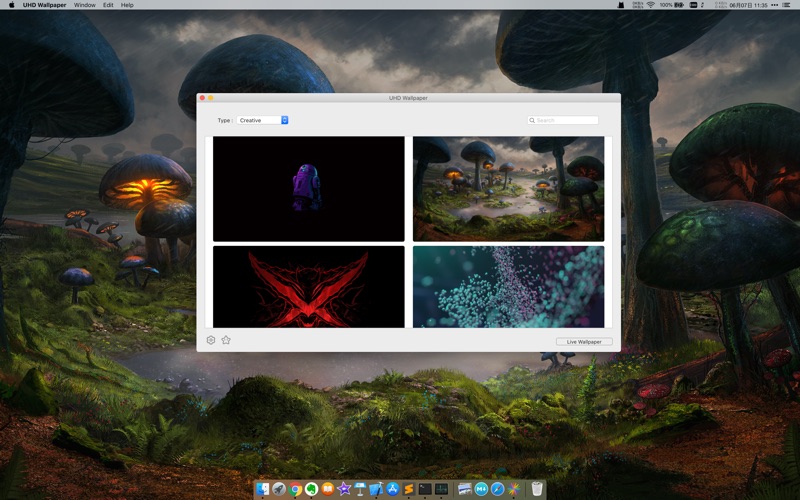This screenshot has width=800, height=500.
Task: Select the purple robot wallpaper thumbnail
Action: click(308, 188)
